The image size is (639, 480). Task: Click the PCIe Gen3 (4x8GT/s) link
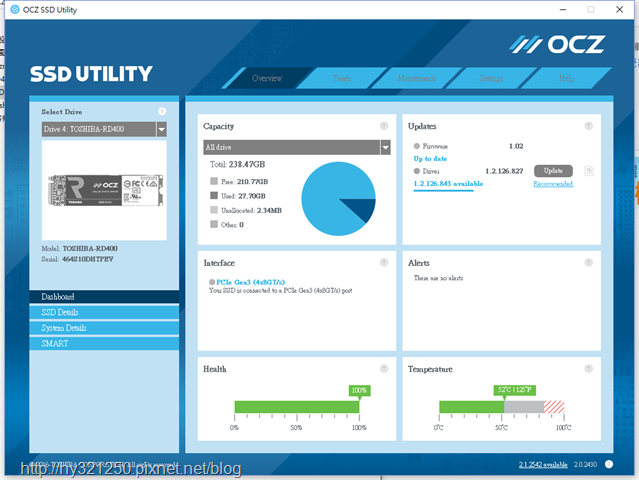pos(250,282)
